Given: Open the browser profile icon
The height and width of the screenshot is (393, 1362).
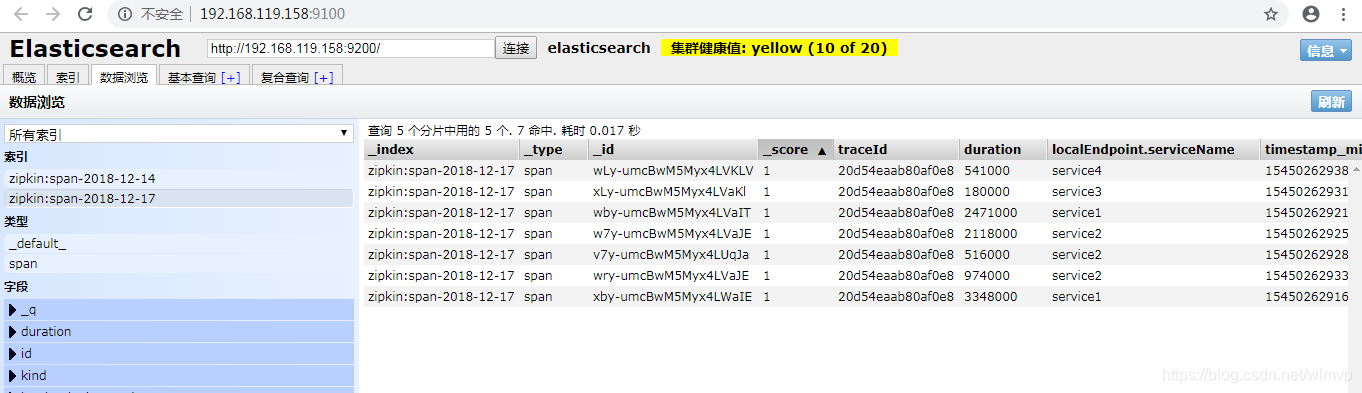Looking at the screenshot, I should pyautogui.click(x=1312, y=14).
